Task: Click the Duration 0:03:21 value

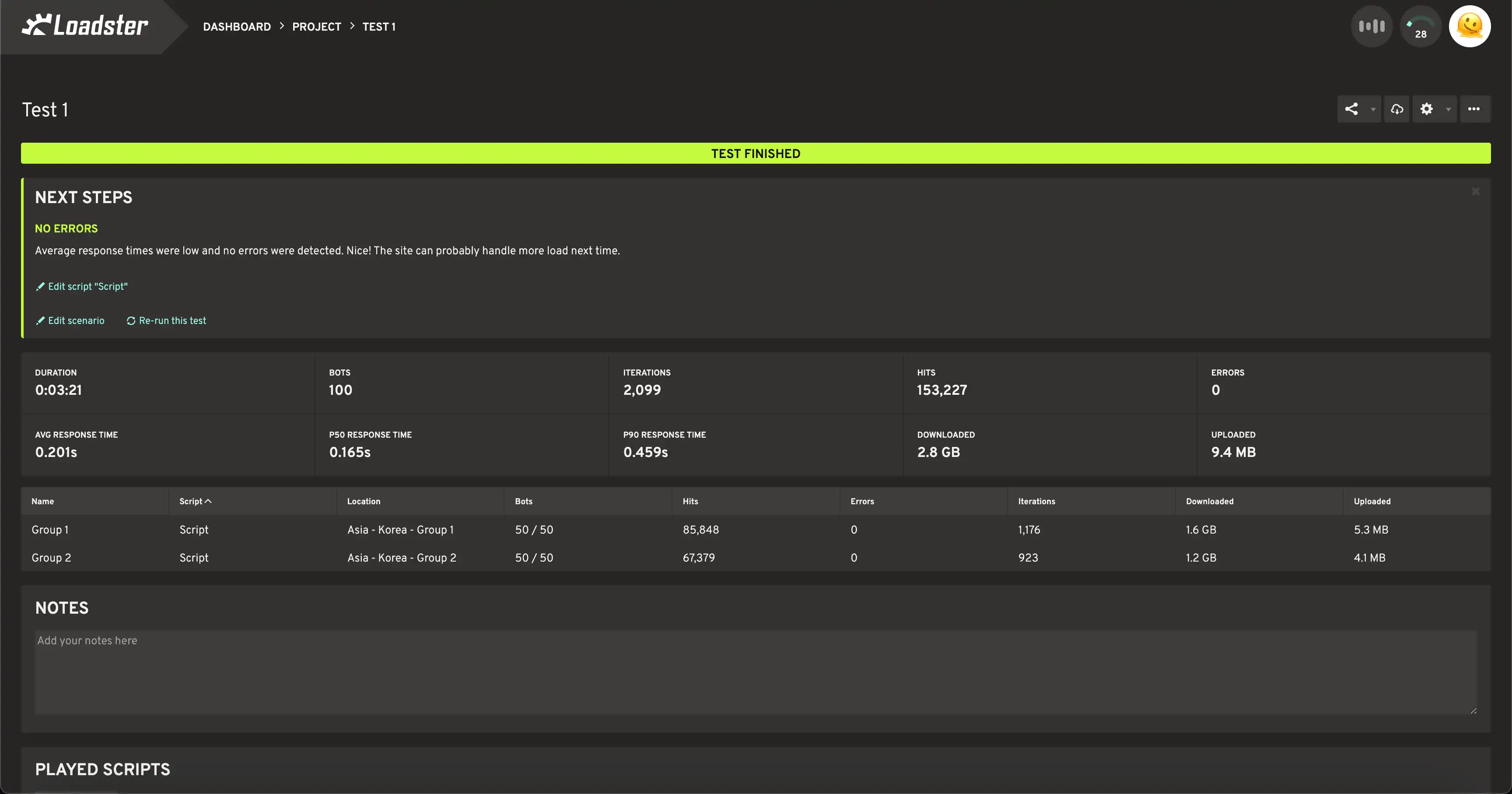Action: click(x=58, y=390)
